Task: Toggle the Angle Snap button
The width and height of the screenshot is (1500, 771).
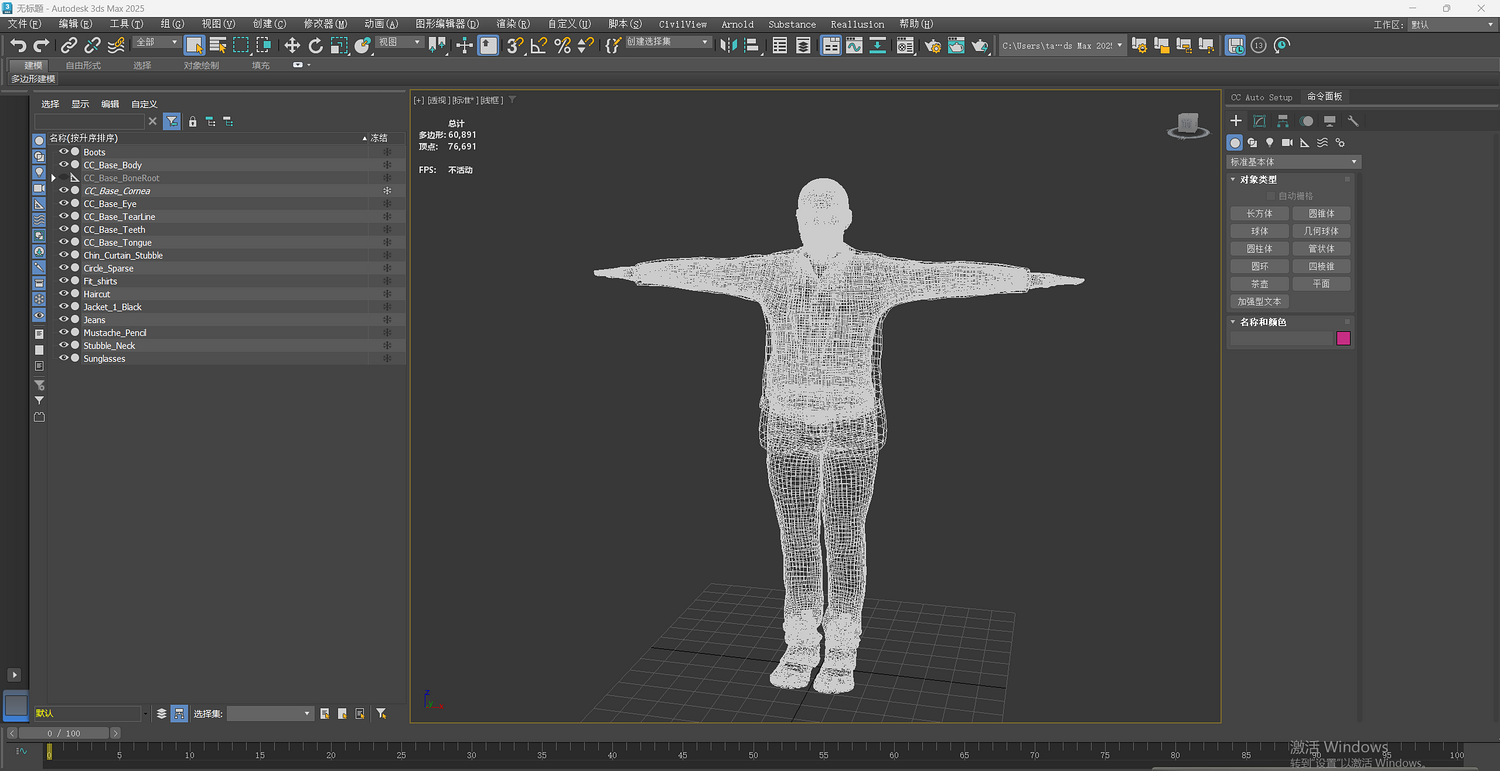Action: tap(539, 45)
